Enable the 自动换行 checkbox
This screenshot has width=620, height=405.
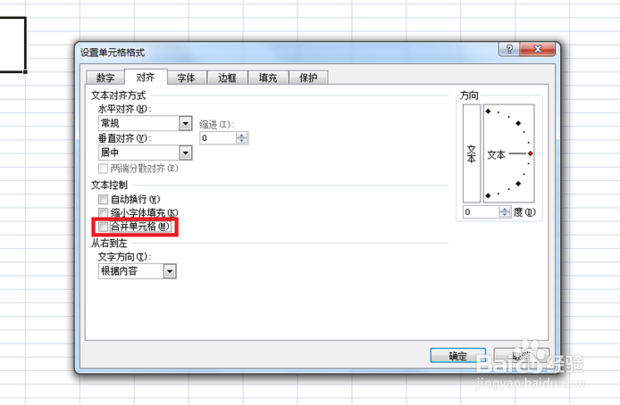tap(103, 199)
